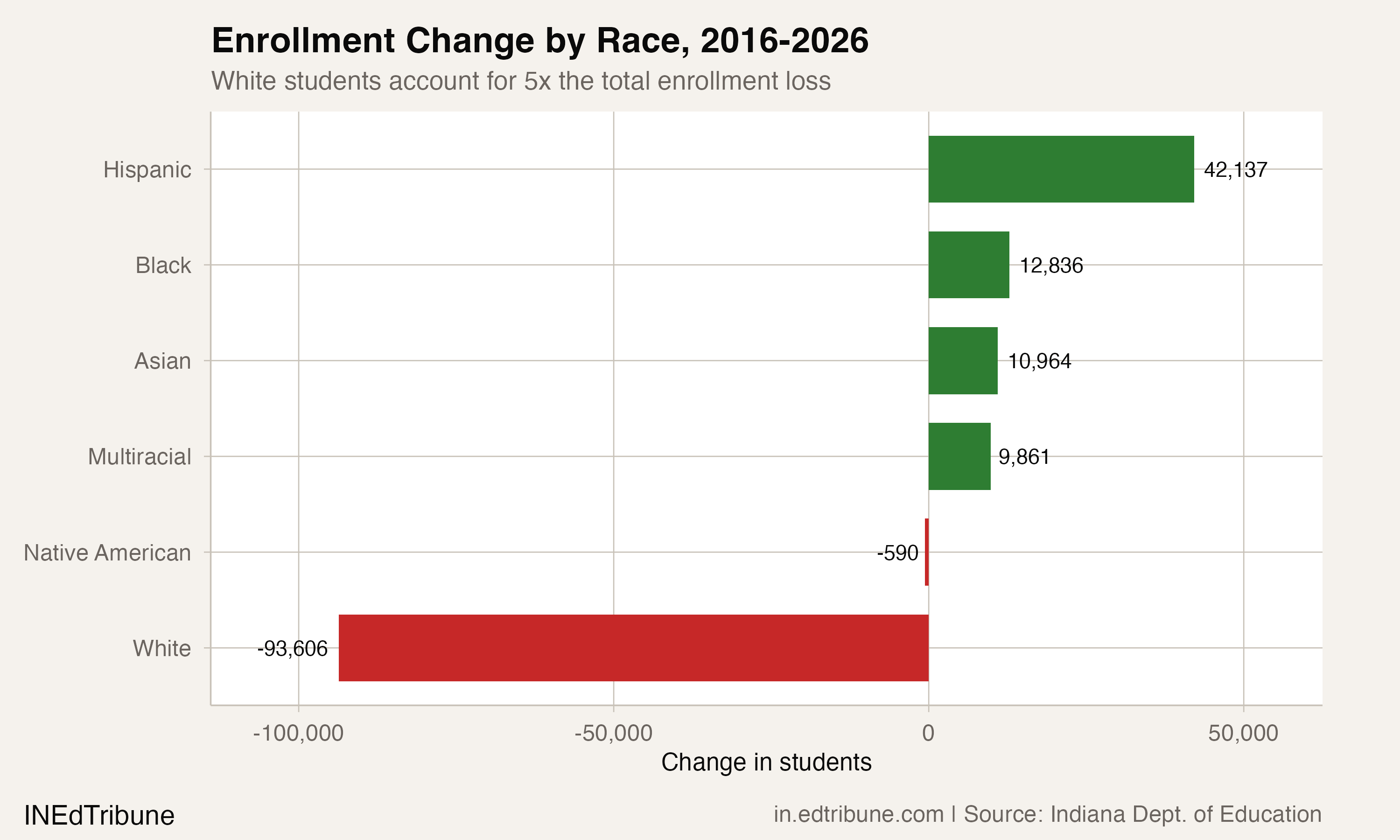This screenshot has width=1400, height=840.
Task: Click the -590 value label
Action: [900, 553]
